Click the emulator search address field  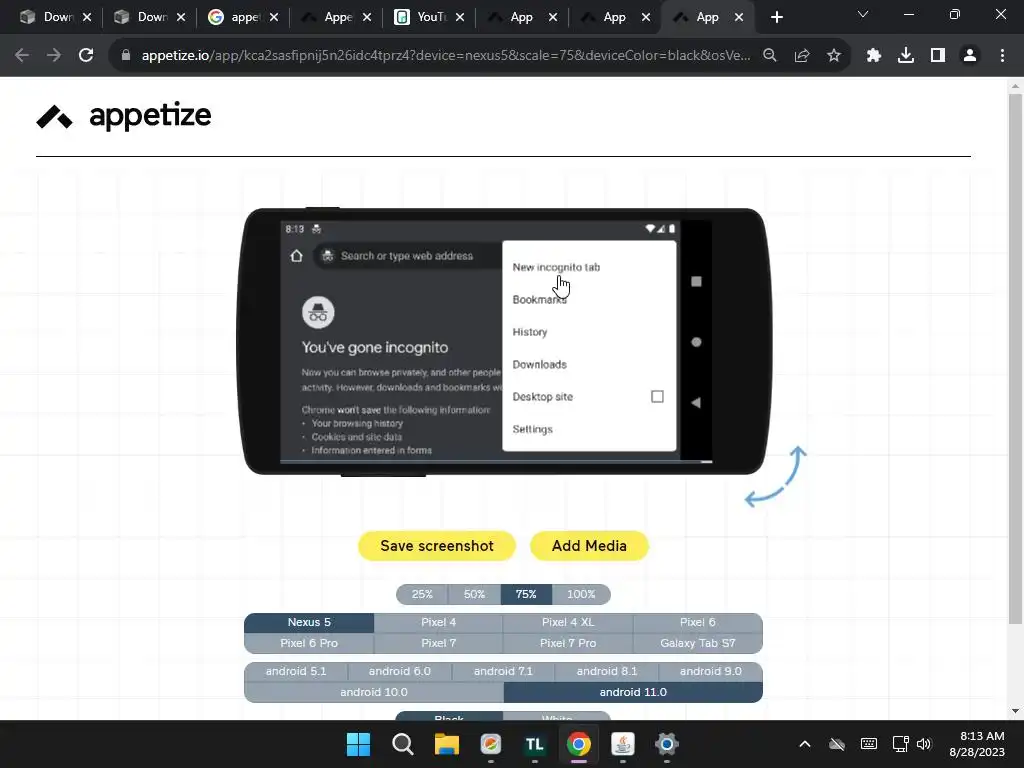(407, 256)
